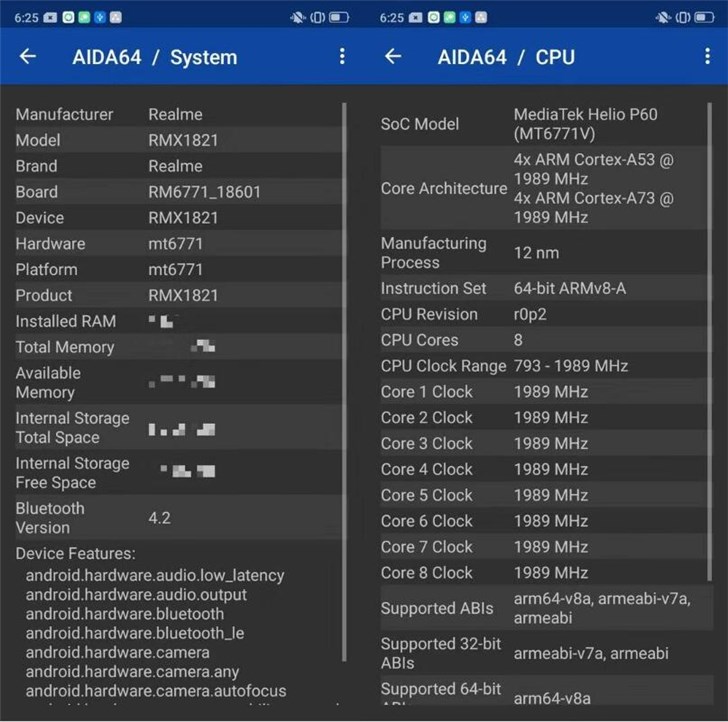Select the 'AIDA64 / System' title

pos(155,58)
